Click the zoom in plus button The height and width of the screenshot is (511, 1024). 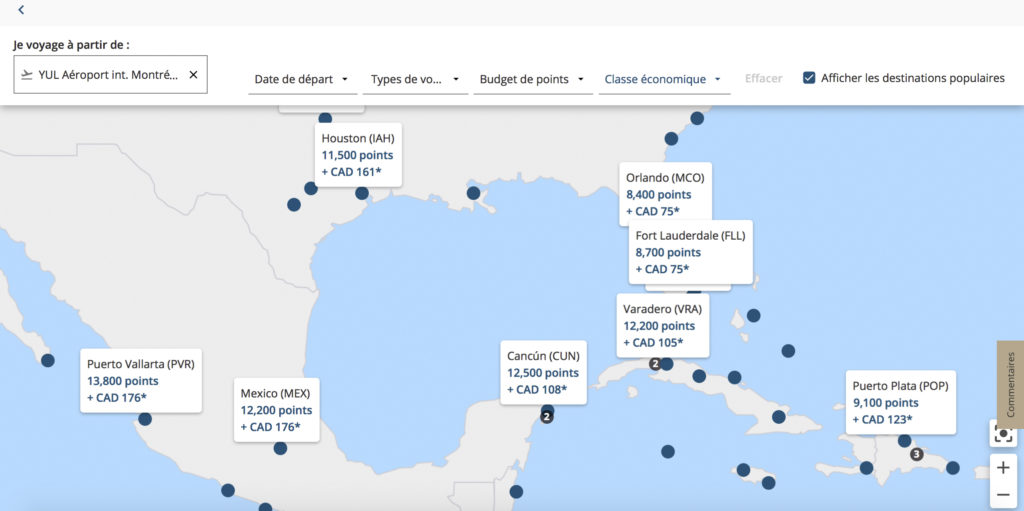1003,467
